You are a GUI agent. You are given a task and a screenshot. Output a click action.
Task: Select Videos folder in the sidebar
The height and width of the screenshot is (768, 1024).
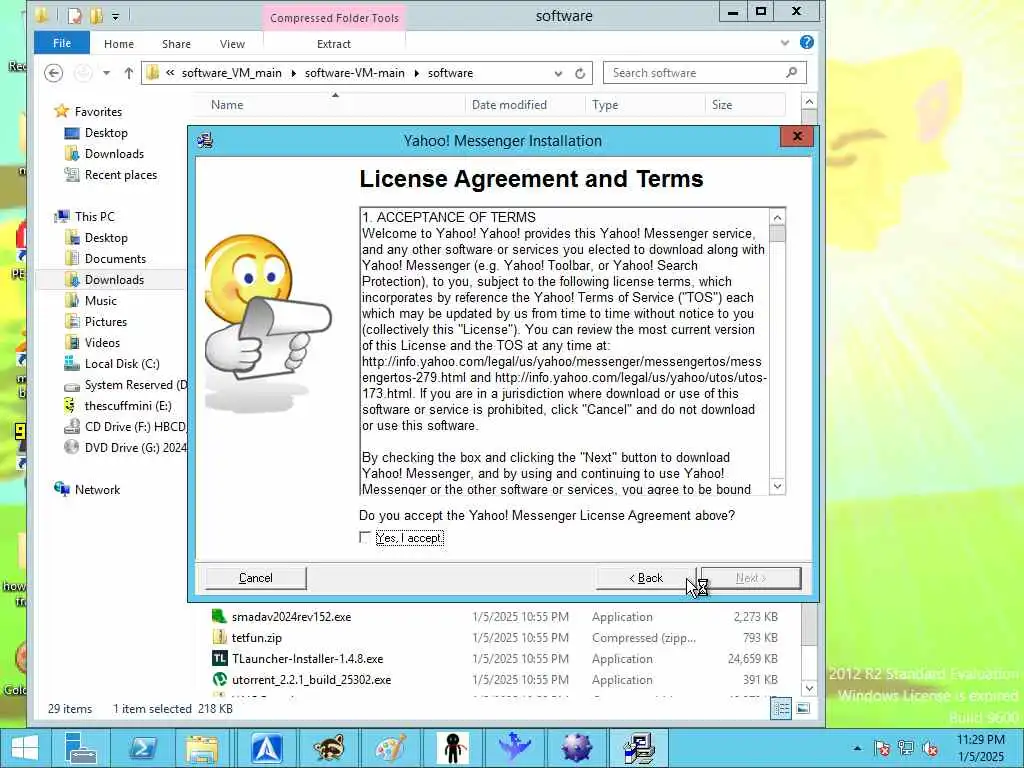[x=102, y=343]
